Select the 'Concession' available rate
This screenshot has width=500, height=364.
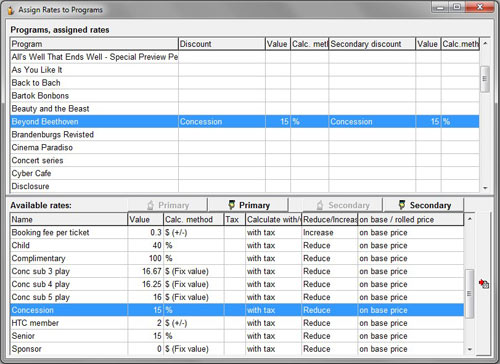click(x=237, y=310)
